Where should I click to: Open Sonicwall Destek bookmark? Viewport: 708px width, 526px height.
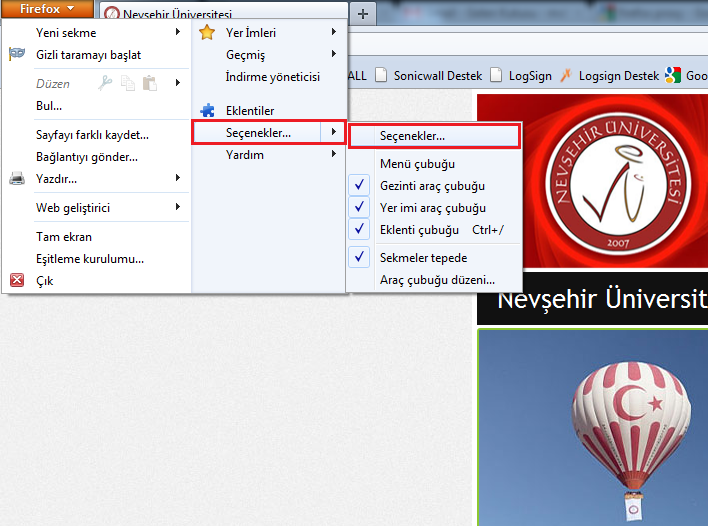pyautogui.click(x=427, y=76)
